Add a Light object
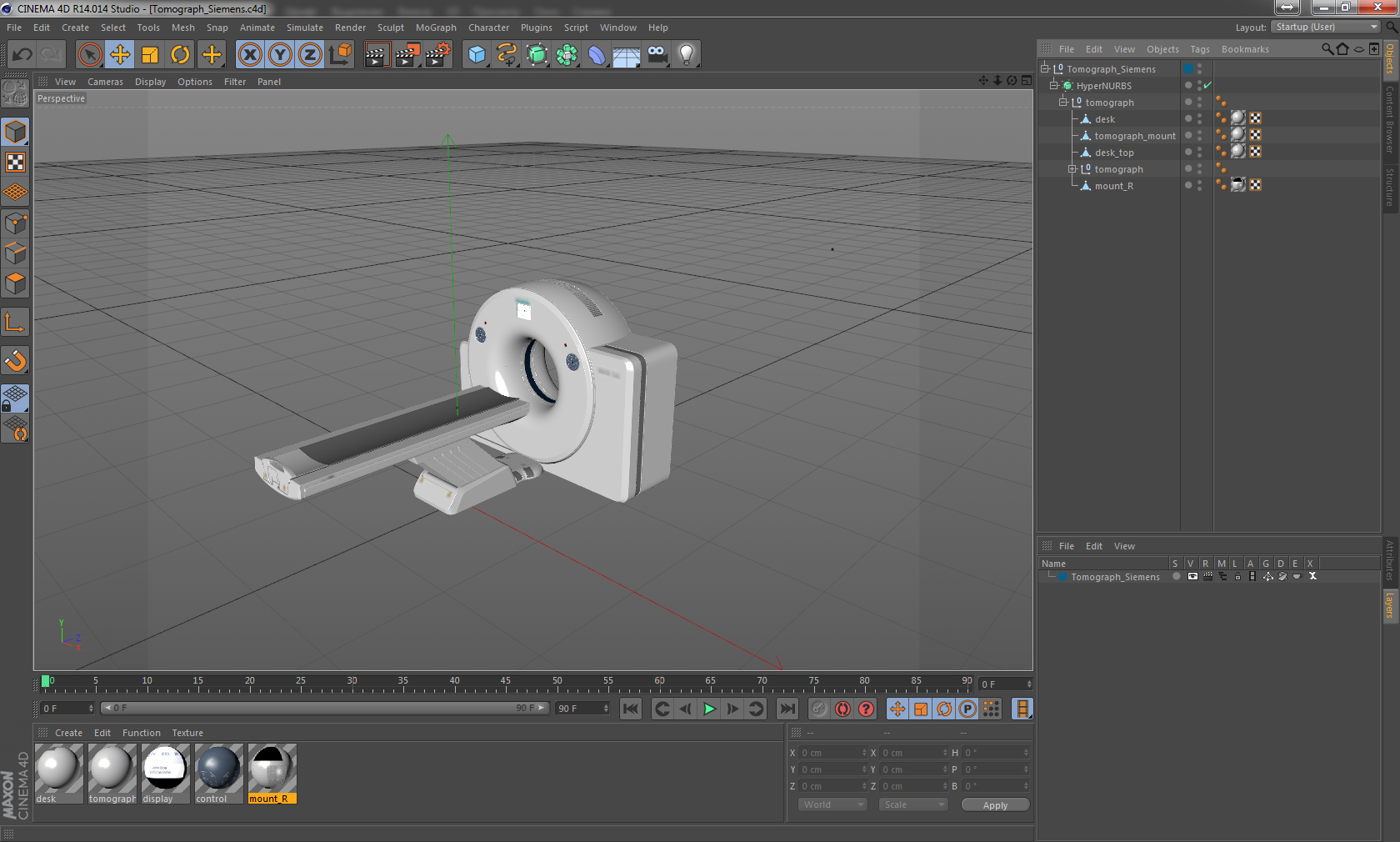The width and height of the screenshot is (1400, 842). [687, 55]
